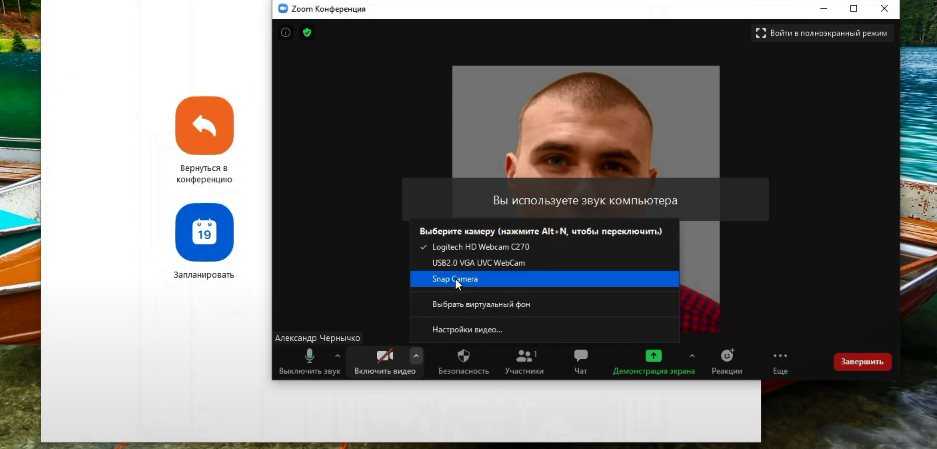
Task: Expand screen sharing options arrow
Action: click(692, 356)
